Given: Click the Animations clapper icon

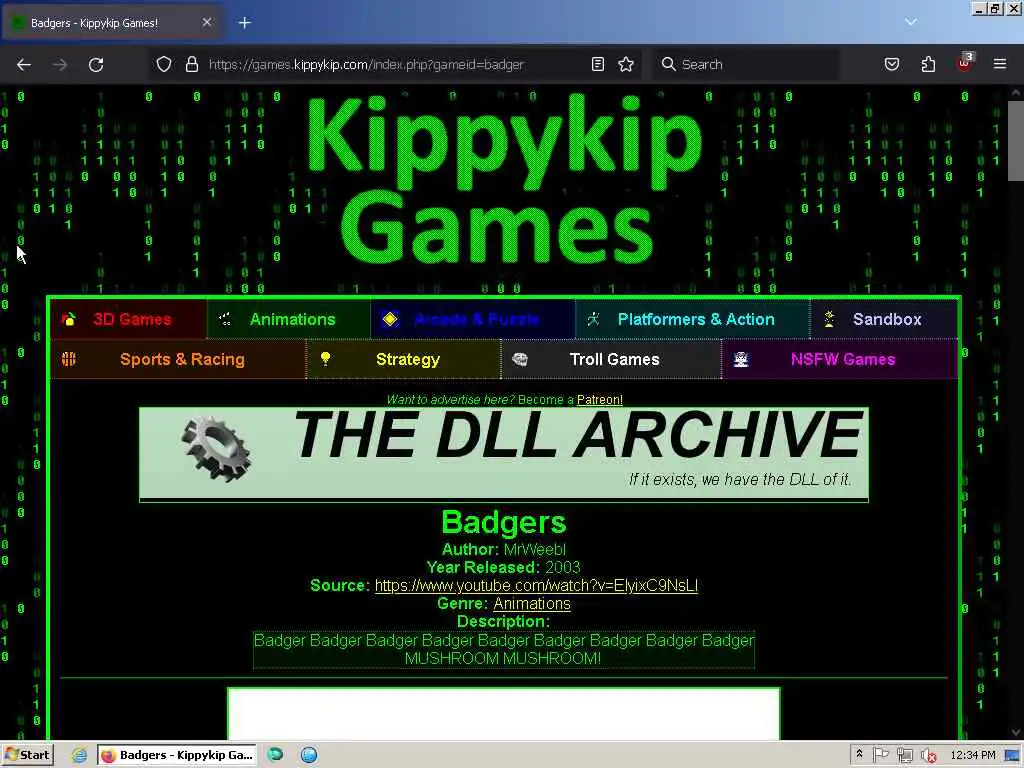Looking at the screenshot, I should [x=225, y=319].
